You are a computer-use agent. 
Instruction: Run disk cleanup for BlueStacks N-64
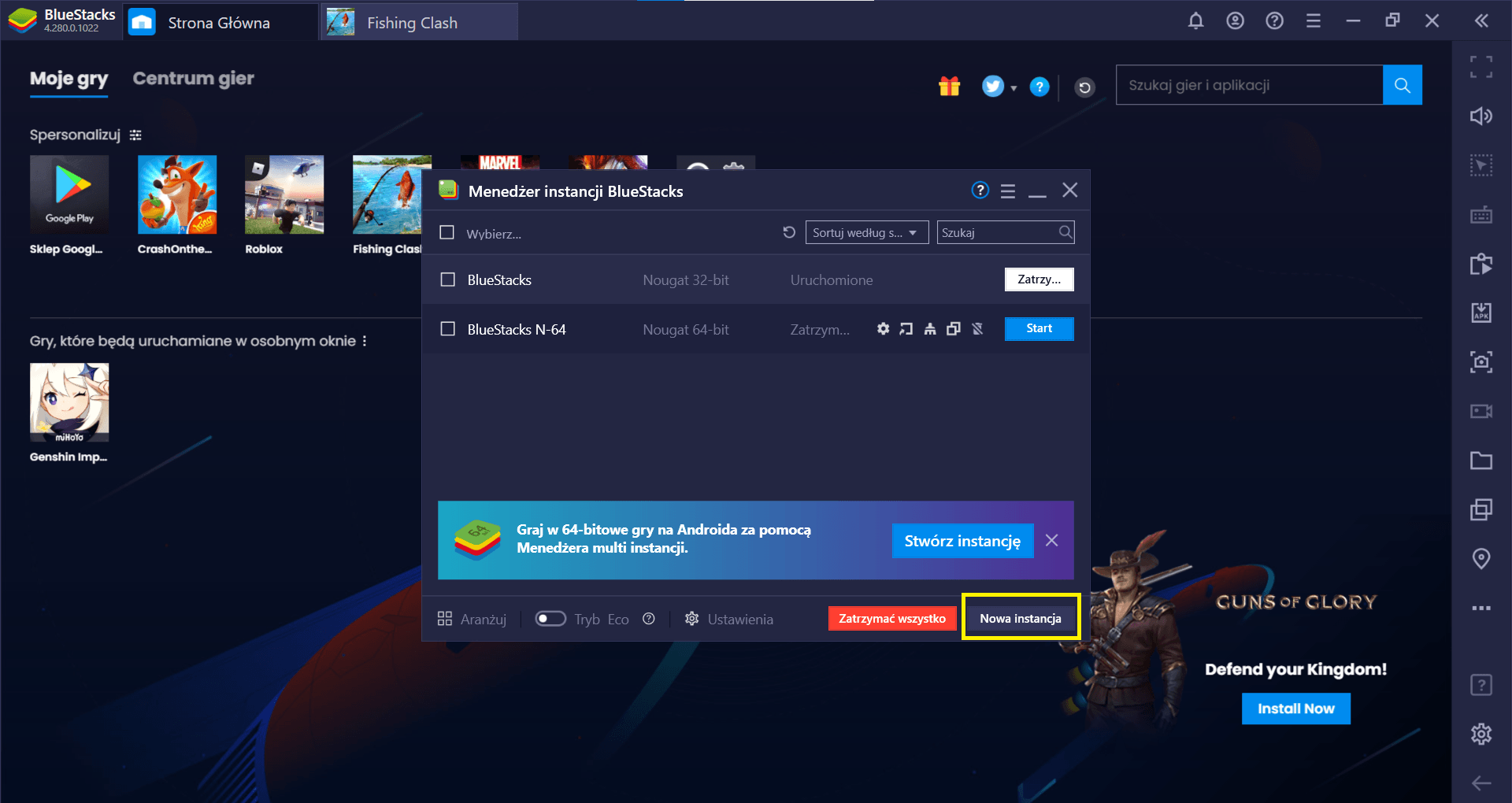930,329
